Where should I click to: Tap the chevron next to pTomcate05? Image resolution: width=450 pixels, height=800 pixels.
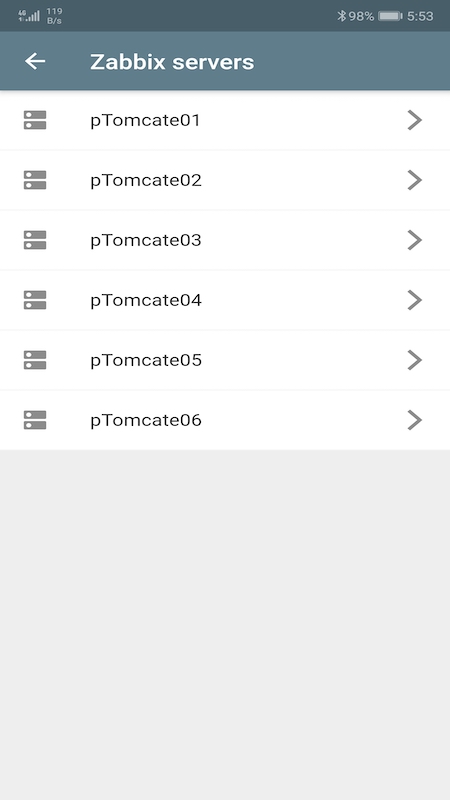(x=415, y=360)
